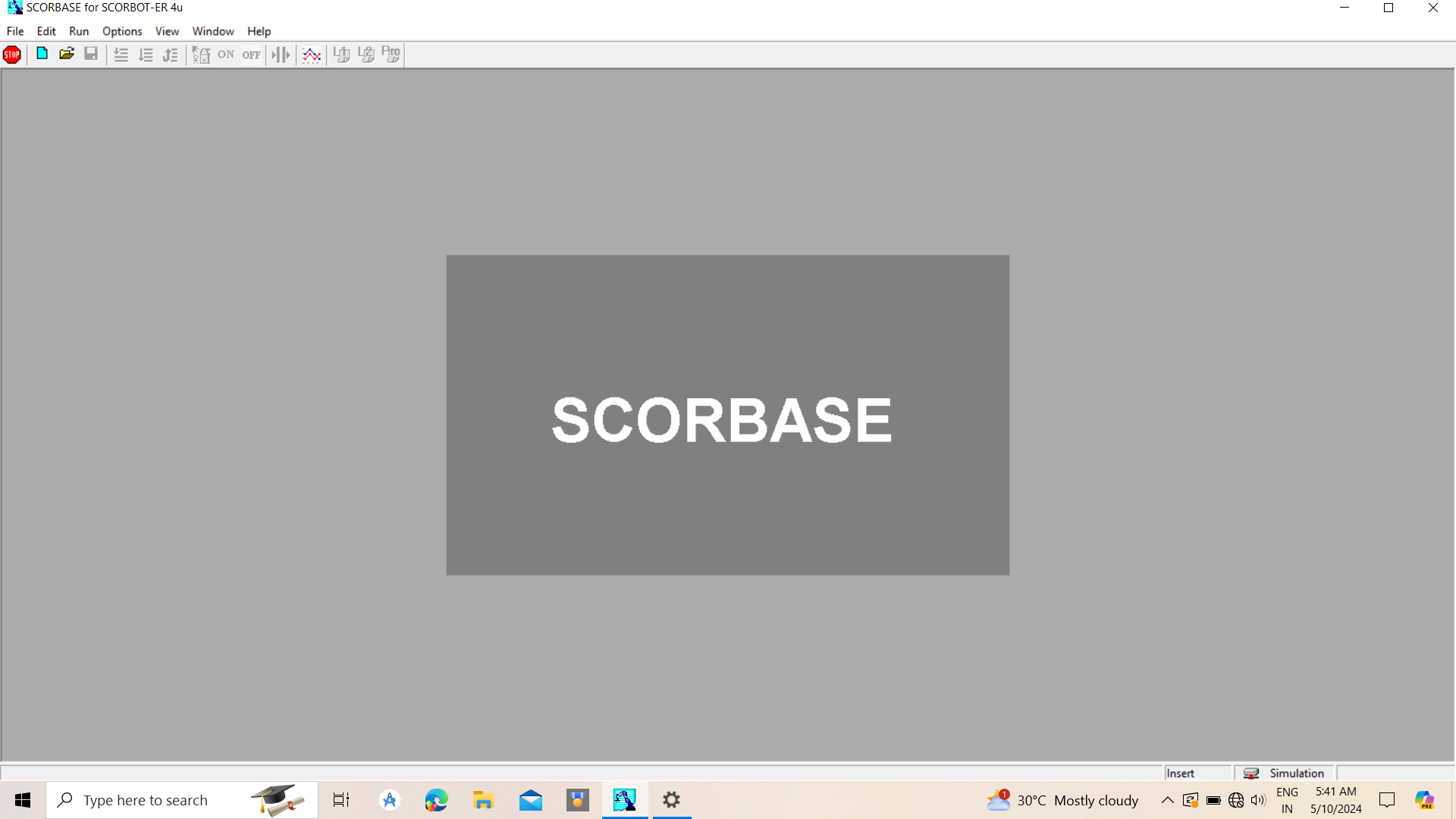Viewport: 1456px width, 819px height.
Task: Expand the hidden system tray icons chevron
Action: pyautogui.click(x=1168, y=800)
